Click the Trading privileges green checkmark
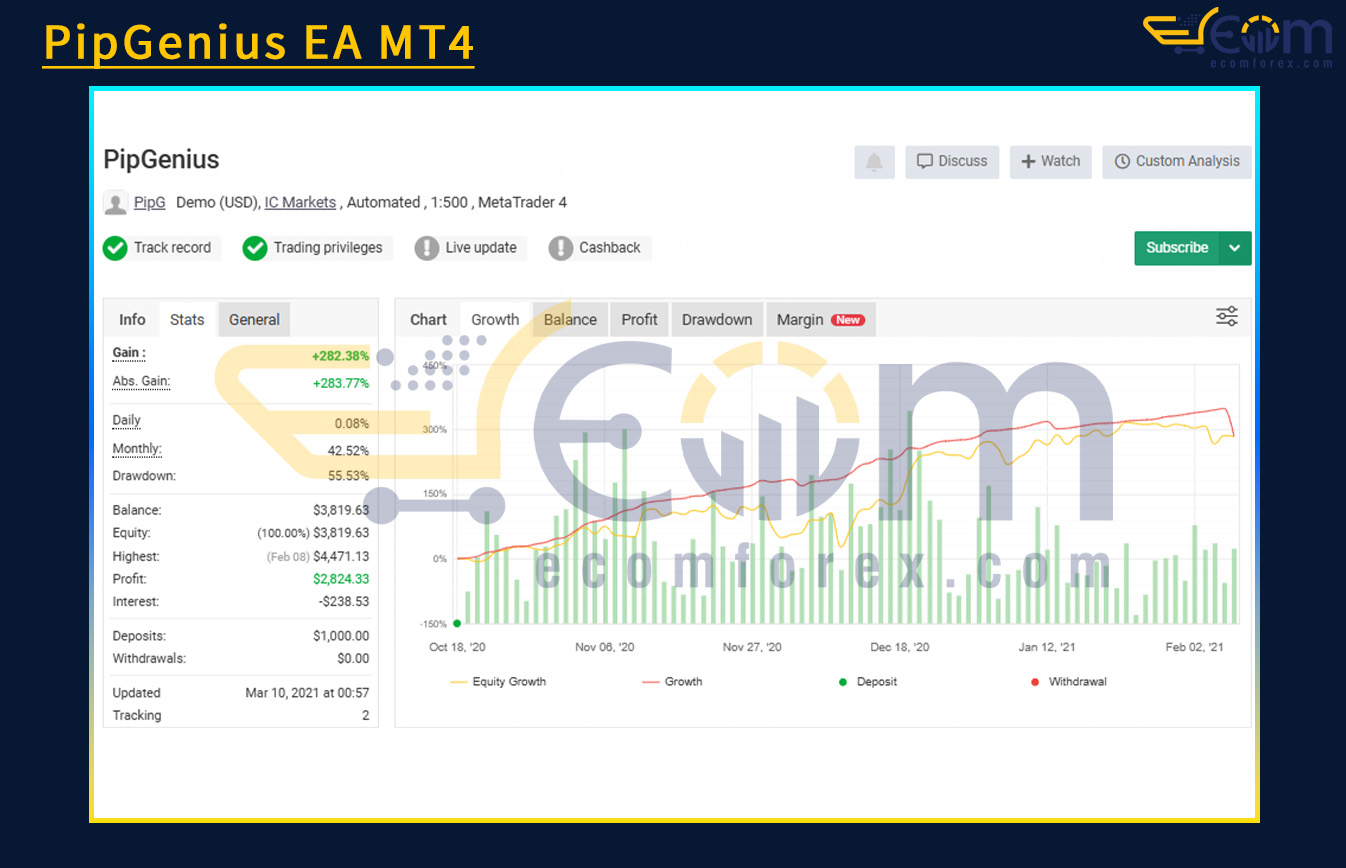1346x868 pixels. pos(255,248)
